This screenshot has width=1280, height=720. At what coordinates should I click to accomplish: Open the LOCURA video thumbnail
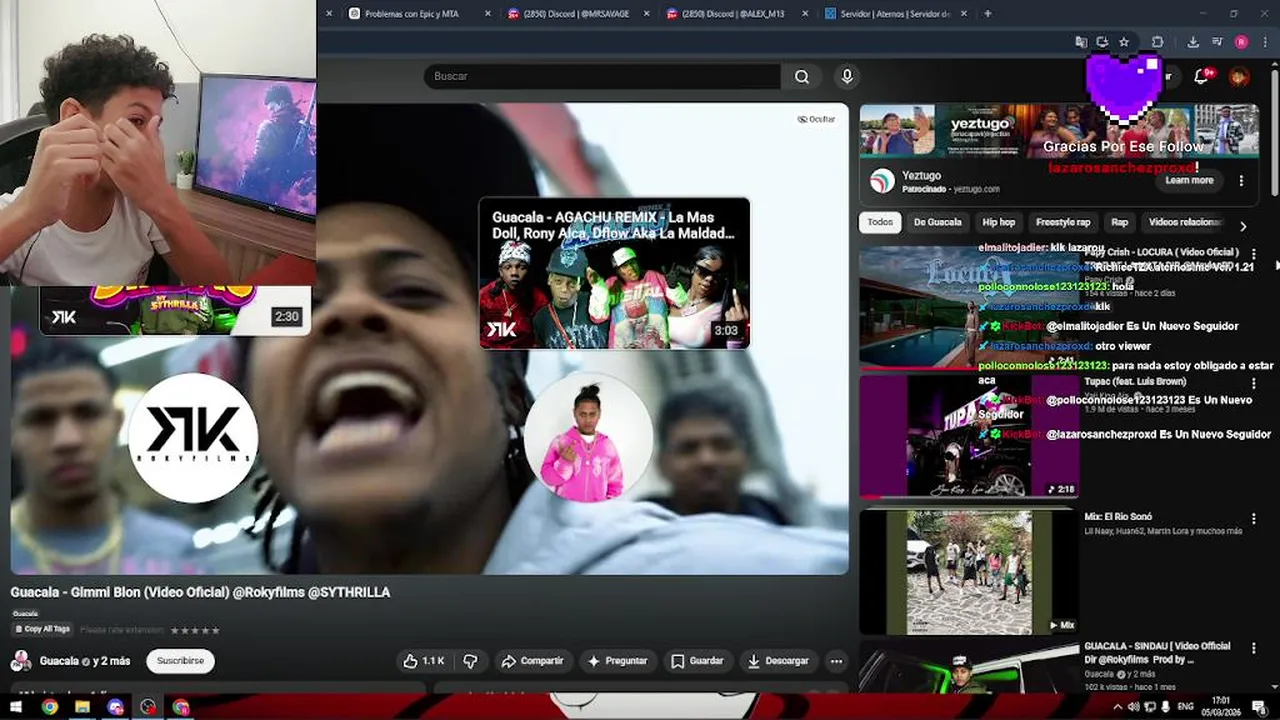(x=969, y=308)
